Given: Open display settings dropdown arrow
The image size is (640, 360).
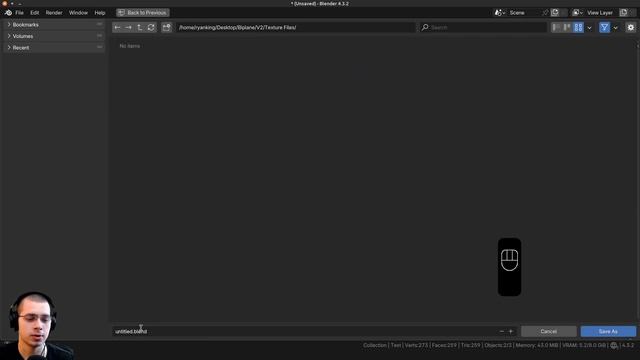Looking at the screenshot, I should [x=589, y=27].
